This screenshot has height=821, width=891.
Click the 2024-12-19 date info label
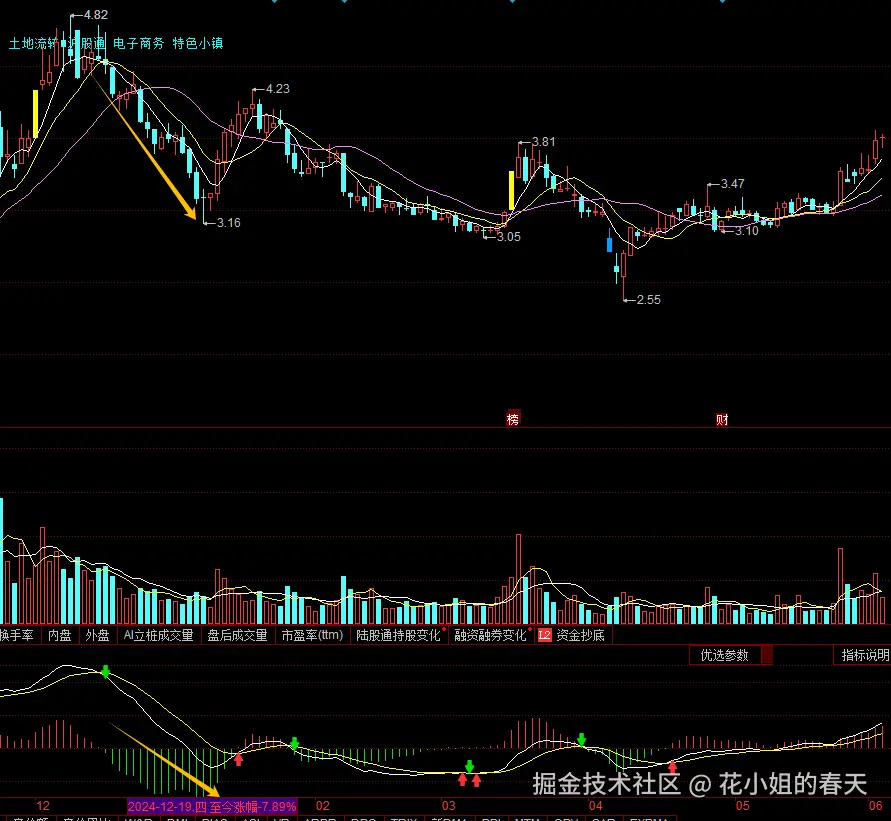click(212, 806)
